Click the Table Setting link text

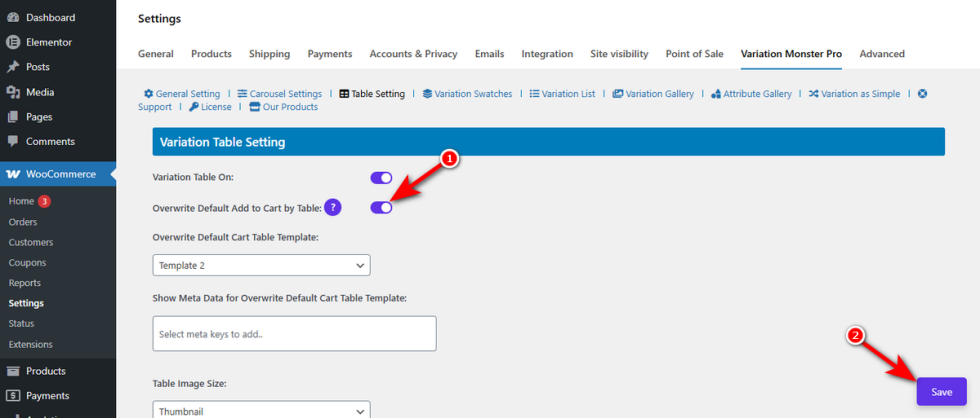tap(378, 94)
